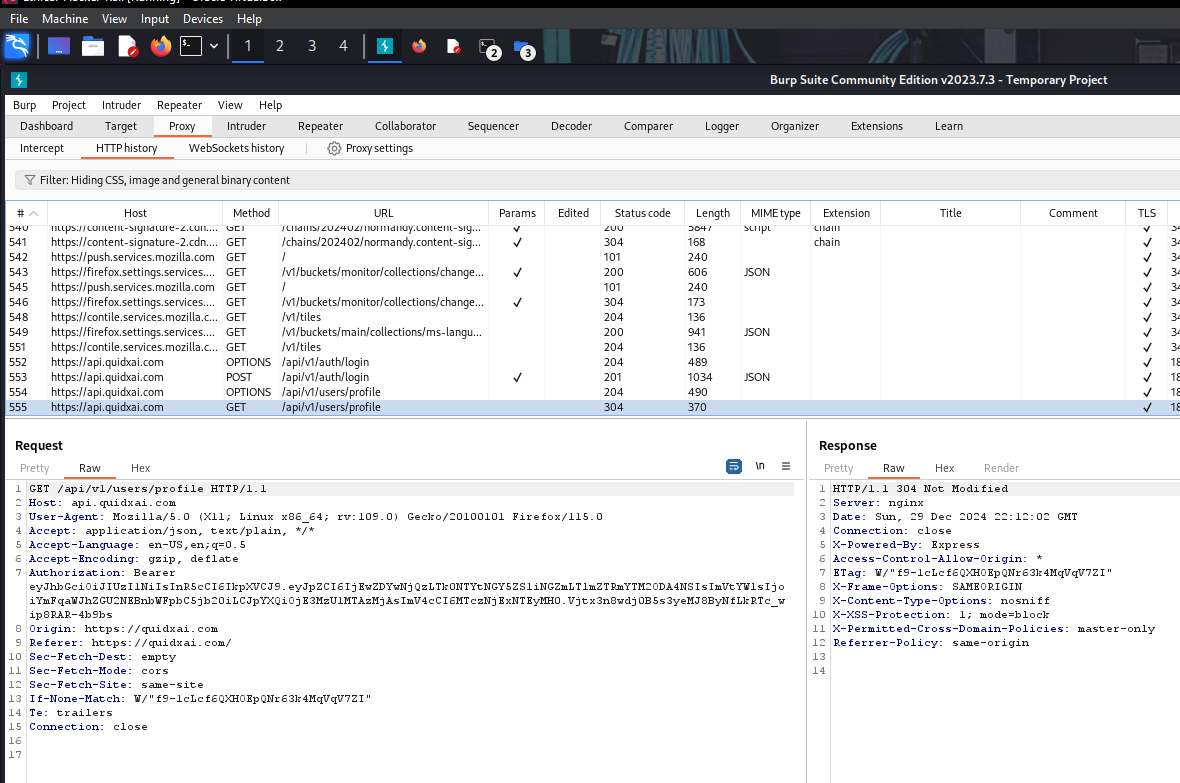Select the Burp Suite taskbar window icon
The image size is (1180, 783).
pyautogui.click(x=385, y=47)
